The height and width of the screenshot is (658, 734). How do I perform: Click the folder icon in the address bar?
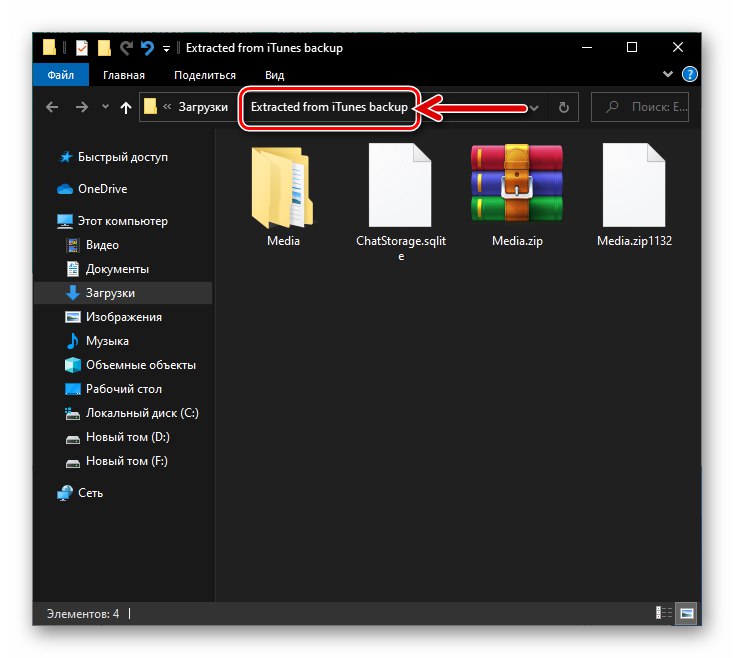150,106
